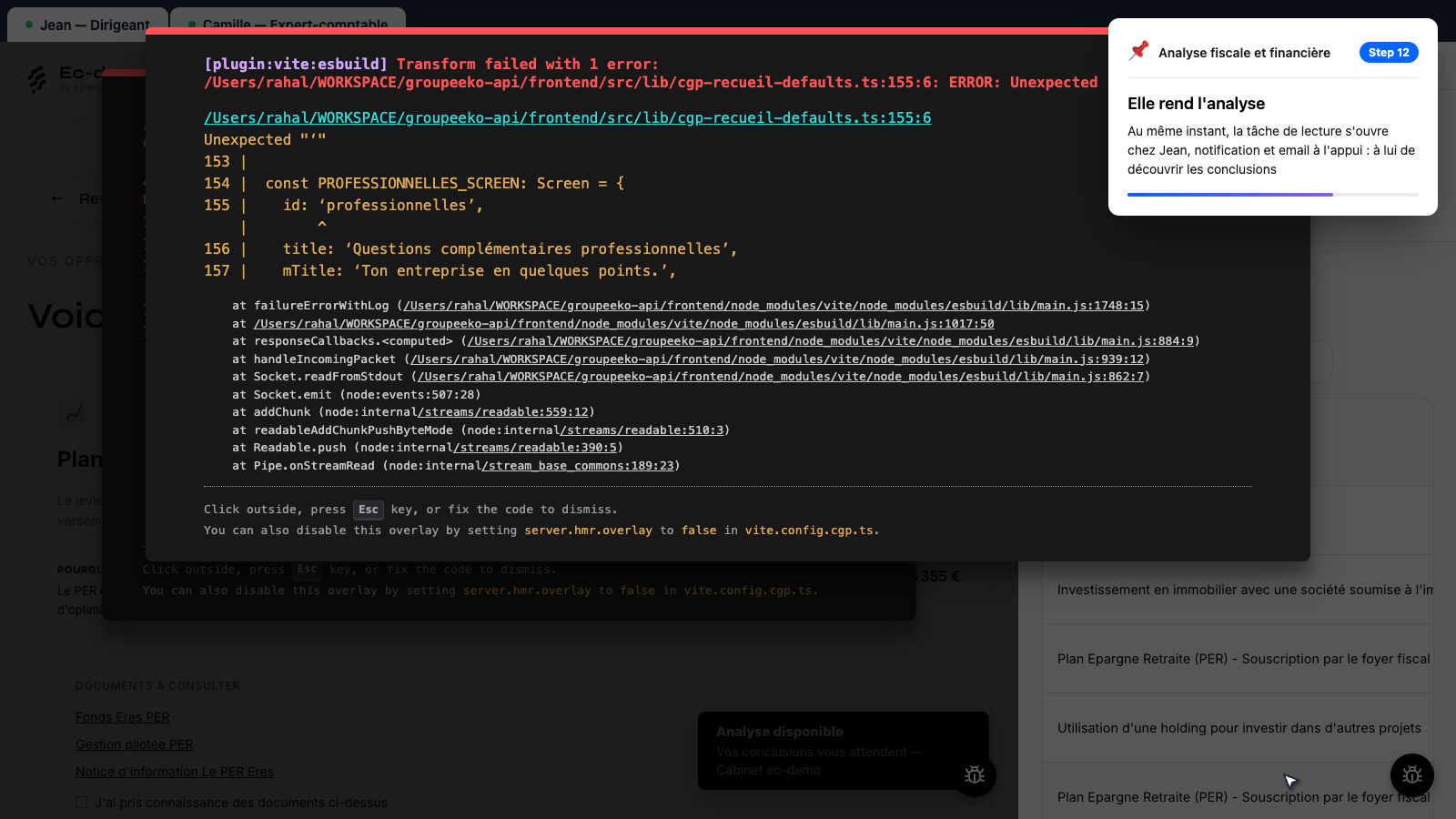Open the streams/readable:559:12 link
Screen dimensions: 1456x819
503,412
